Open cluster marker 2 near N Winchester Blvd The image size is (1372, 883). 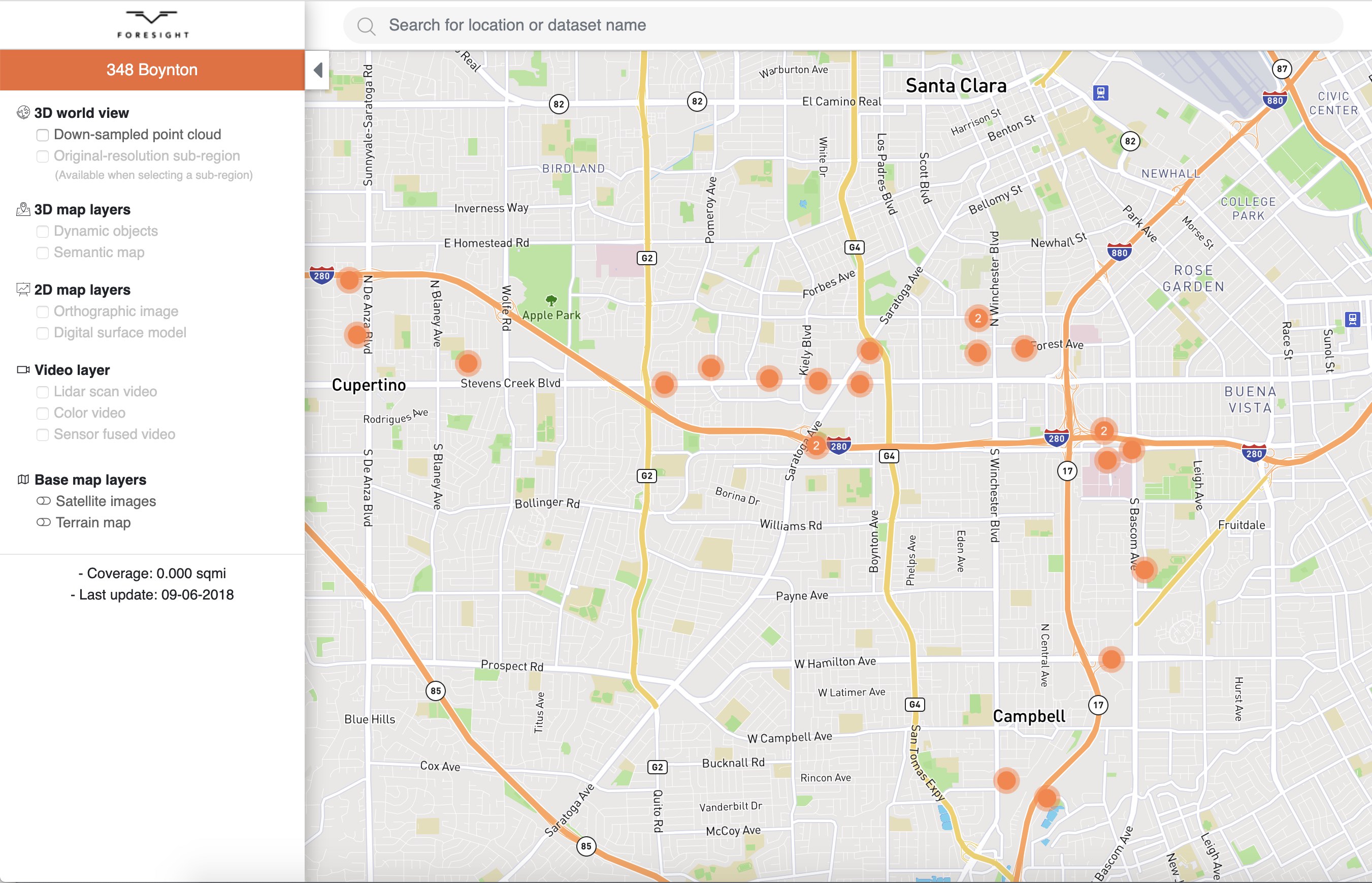coord(977,318)
